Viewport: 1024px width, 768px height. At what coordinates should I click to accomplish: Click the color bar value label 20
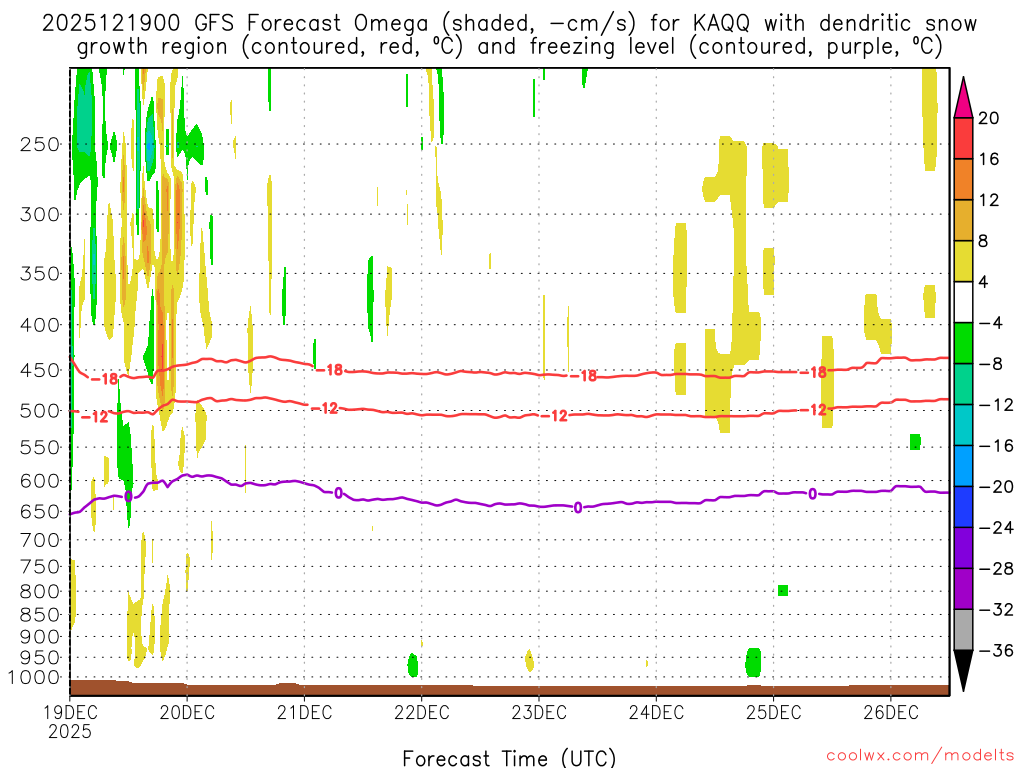pos(989,118)
